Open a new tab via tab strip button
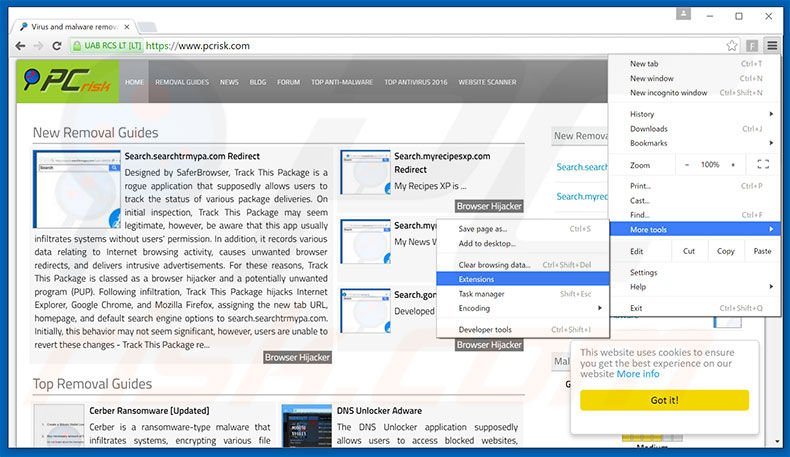Image resolution: width=790 pixels, height=457 pixels. [147, 27]
